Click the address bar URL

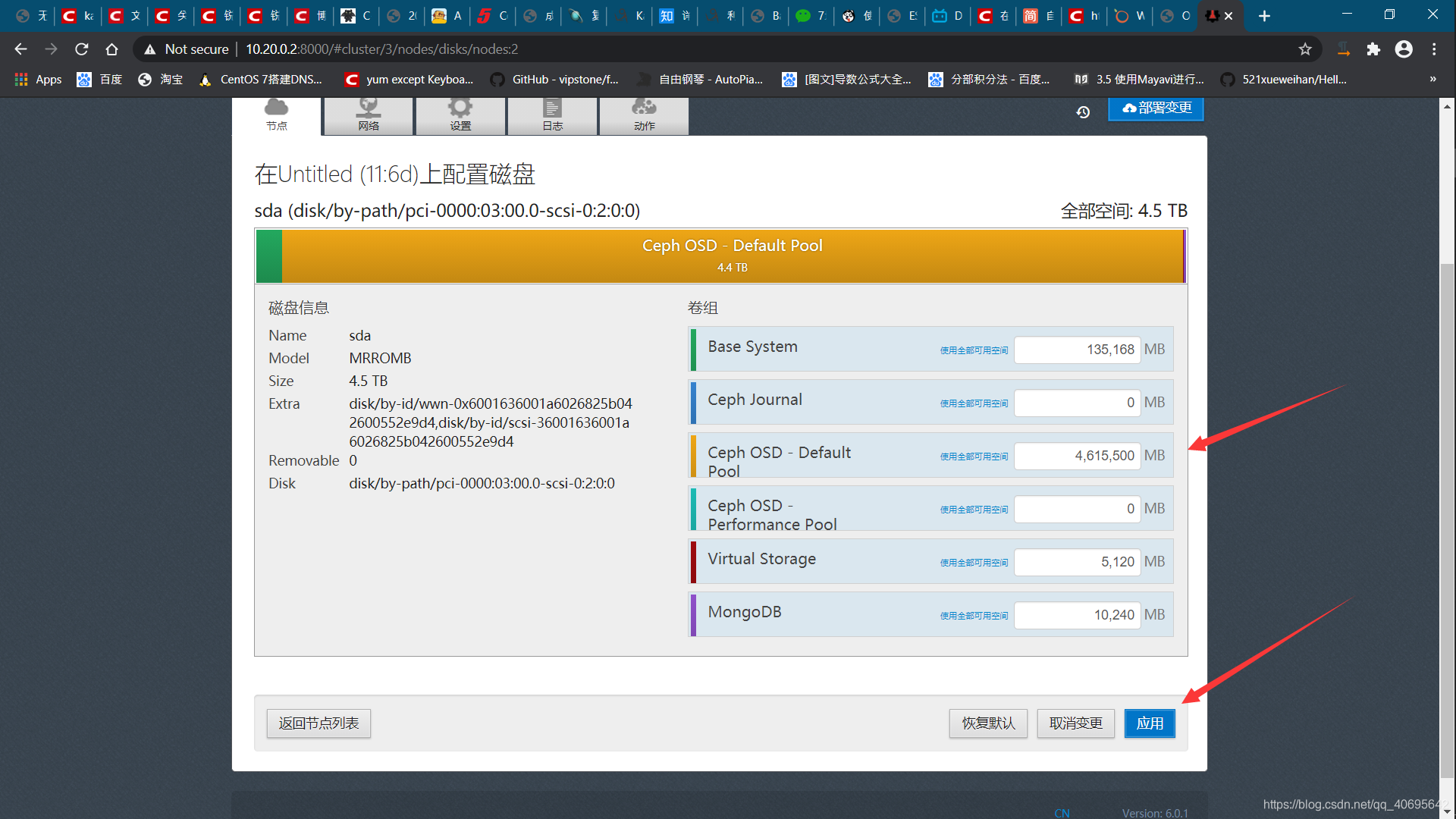coord(382,49)
